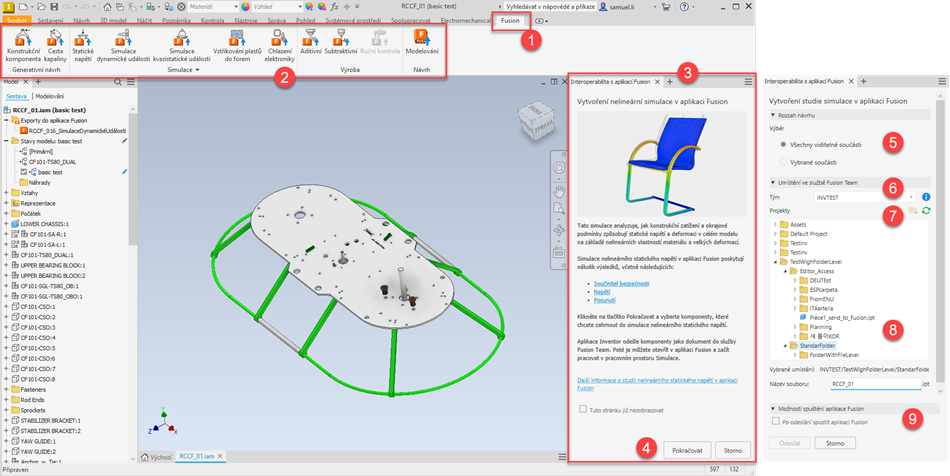This screenshot has height=476, width=950.
Task: Select the Pan hand tool in navigation bar
Action: tap(559, 191)
